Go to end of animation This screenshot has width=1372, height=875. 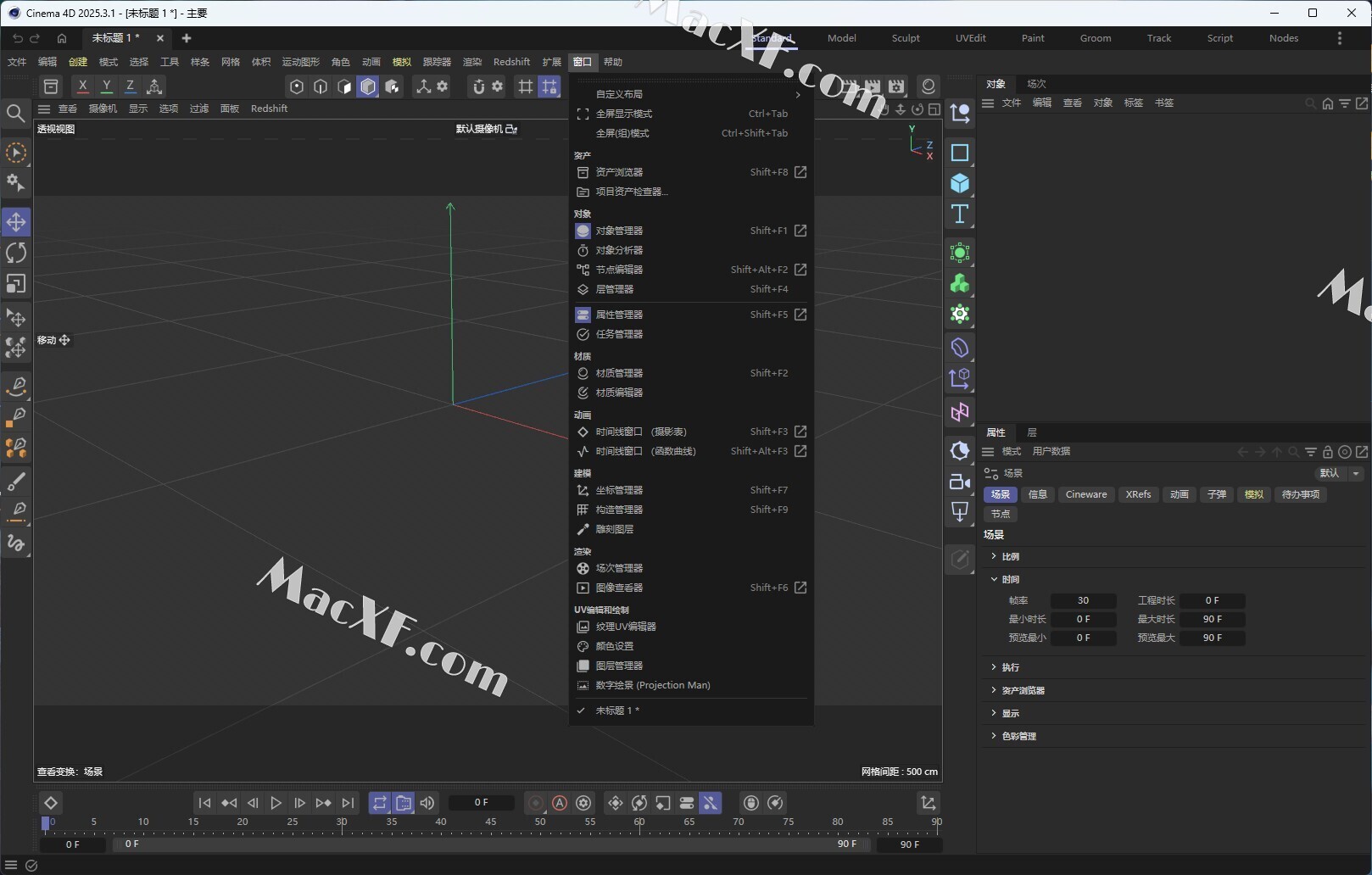348,803
